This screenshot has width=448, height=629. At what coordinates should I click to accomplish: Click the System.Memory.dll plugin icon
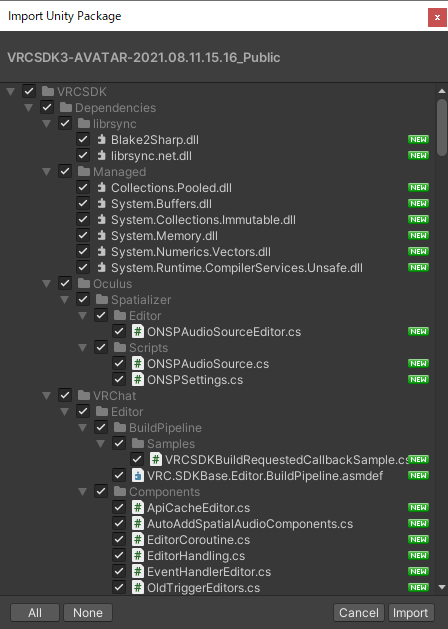(102, 235)
